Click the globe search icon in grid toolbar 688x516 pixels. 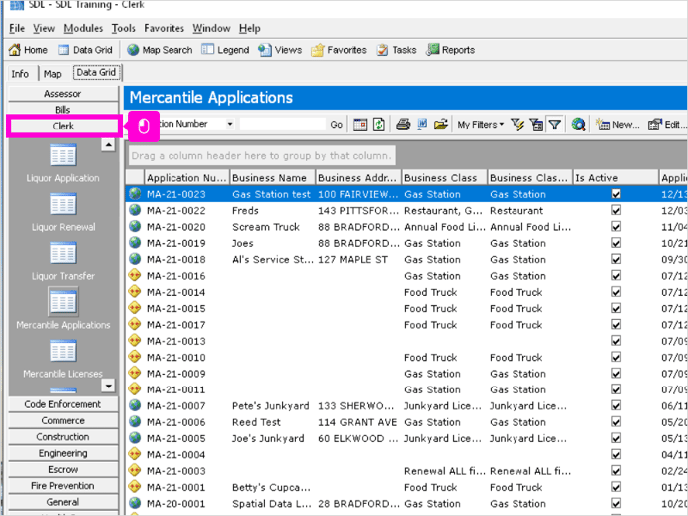coord(578,125)
